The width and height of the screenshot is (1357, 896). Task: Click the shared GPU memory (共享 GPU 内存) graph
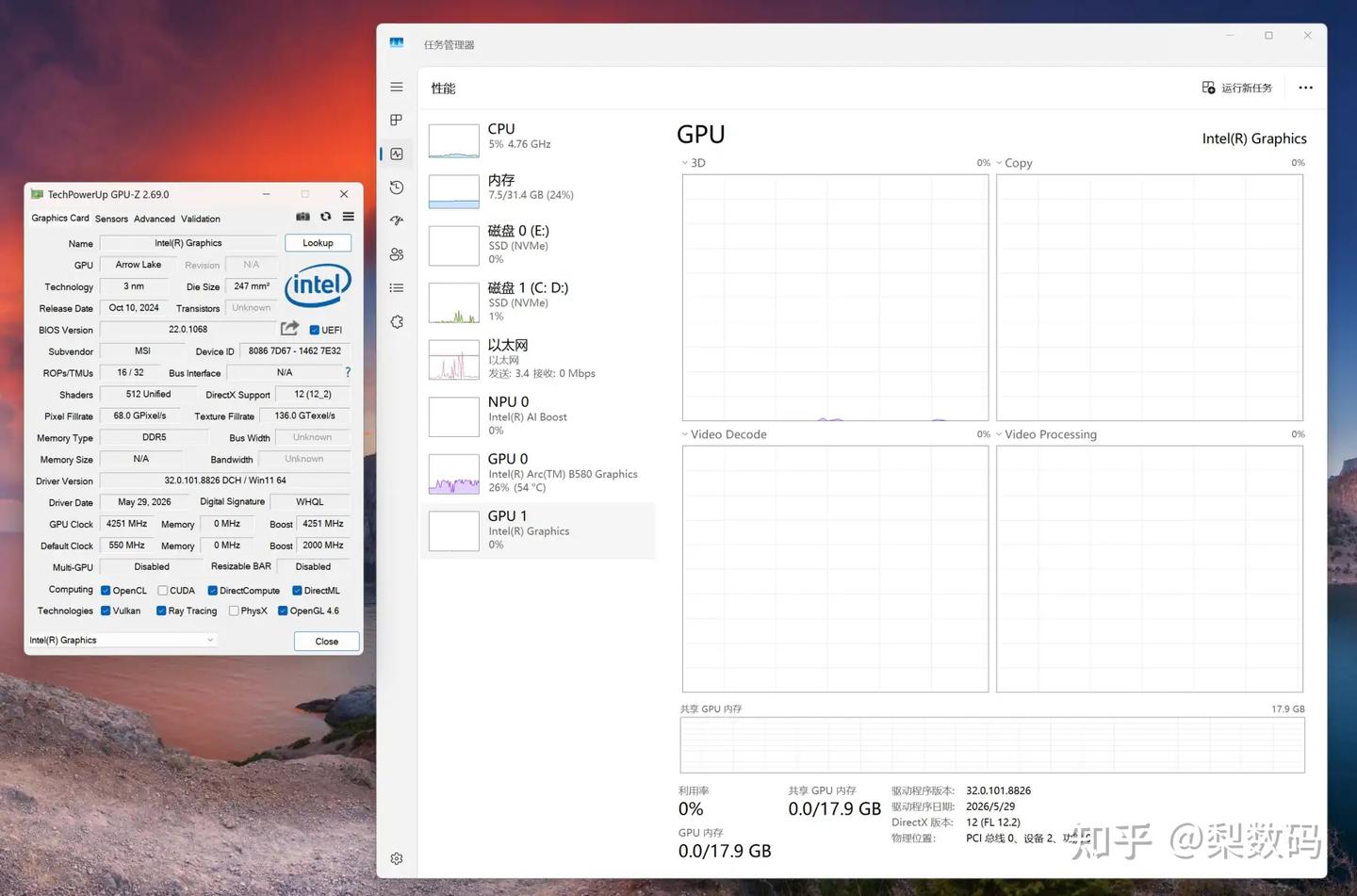click(x=992, y=745)
